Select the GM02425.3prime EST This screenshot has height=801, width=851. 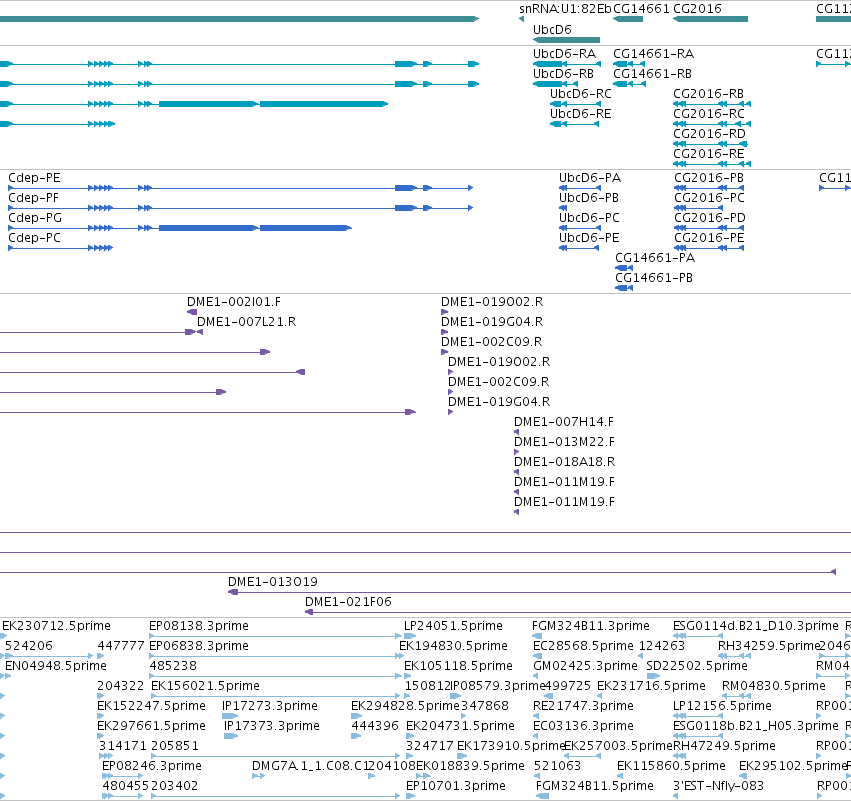tap(585, 666)
